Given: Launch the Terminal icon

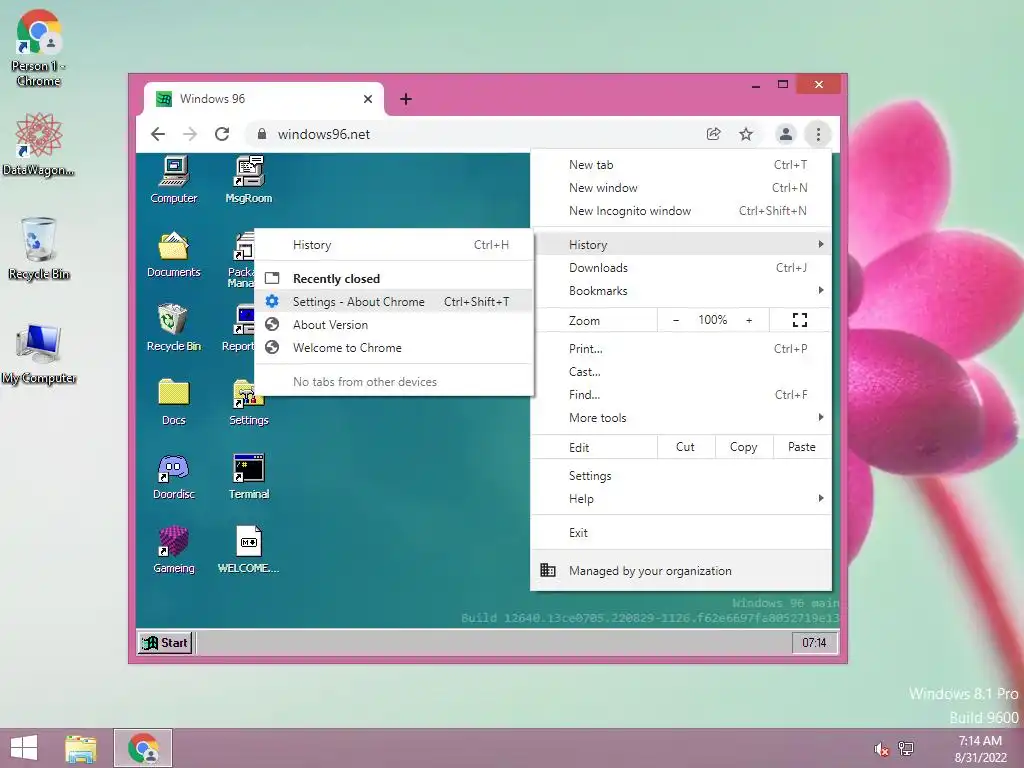Looking at the screenshot, I should [x=249, y=476].
